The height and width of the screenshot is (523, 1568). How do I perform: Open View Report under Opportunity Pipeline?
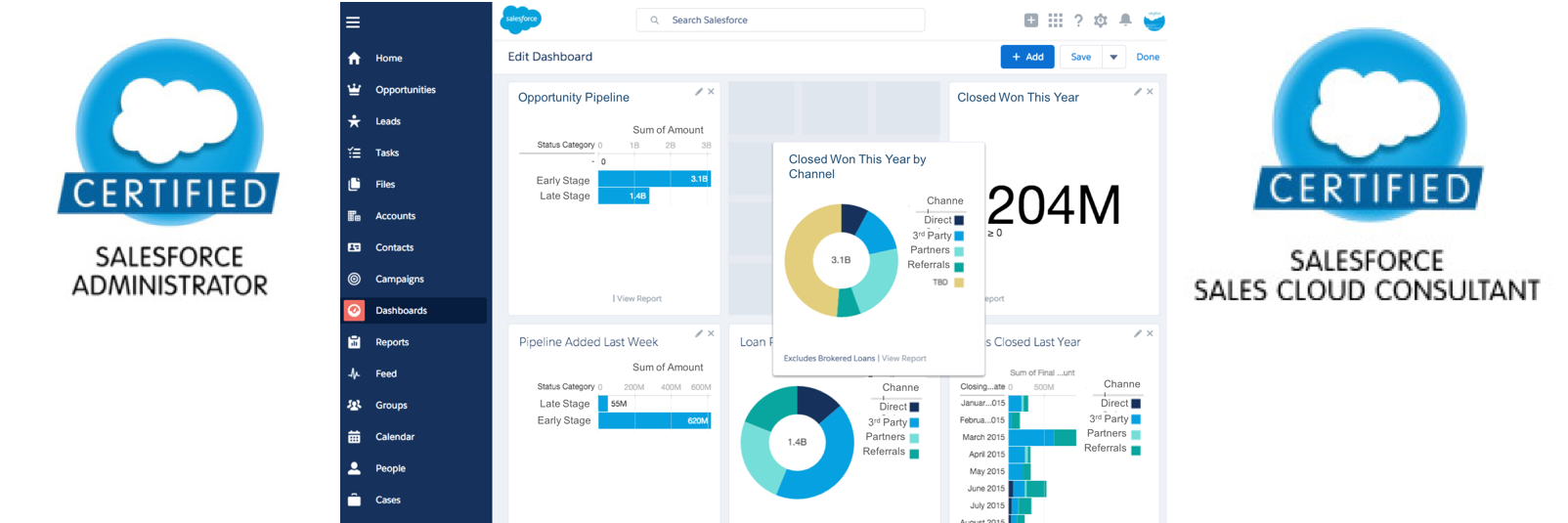click(x=639, y=299)
